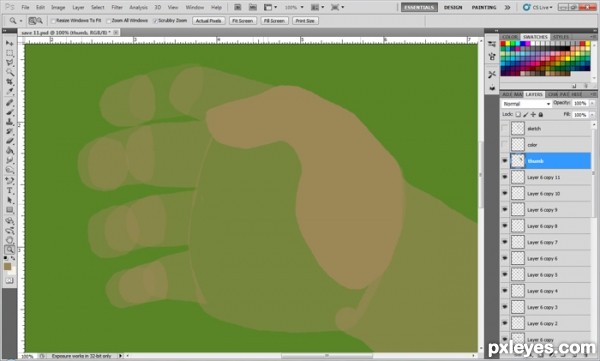The width and height of the screenshot is (600, 361).
Task: Toggle lock transparent pixels
Action: coord(518,114)
